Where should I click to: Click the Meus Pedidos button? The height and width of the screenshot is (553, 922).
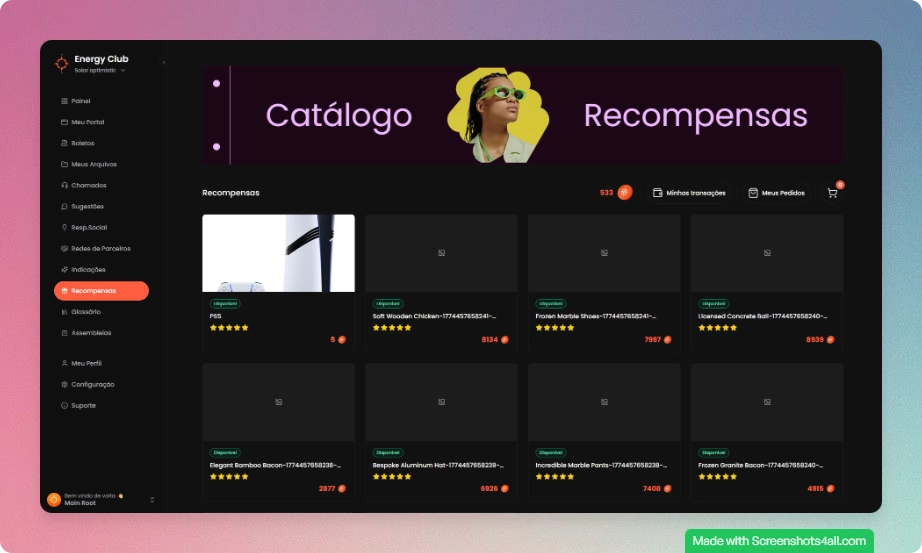click(777, 192)
